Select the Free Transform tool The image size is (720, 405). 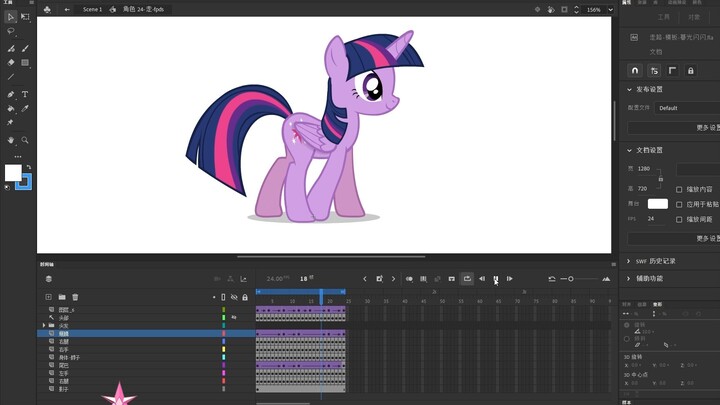pos(25,17)
